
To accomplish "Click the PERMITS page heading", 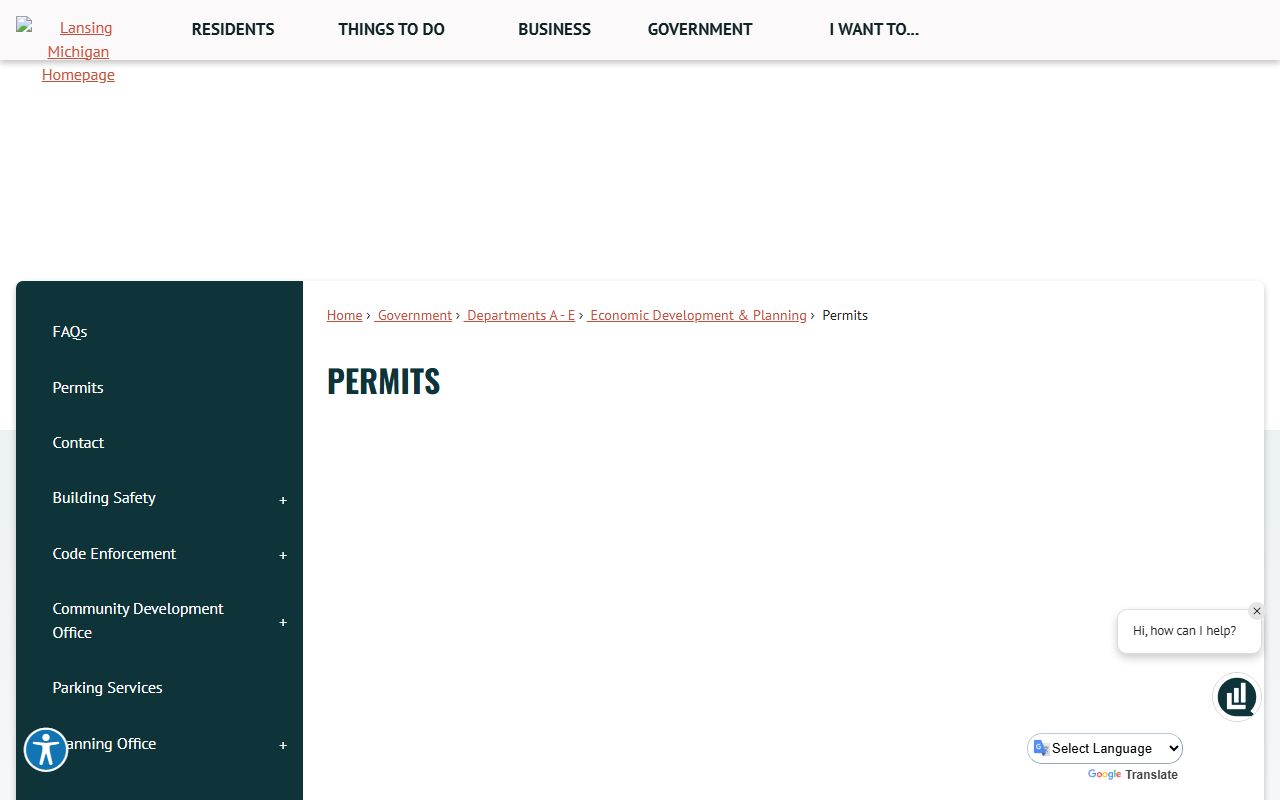I will (383, 381).
